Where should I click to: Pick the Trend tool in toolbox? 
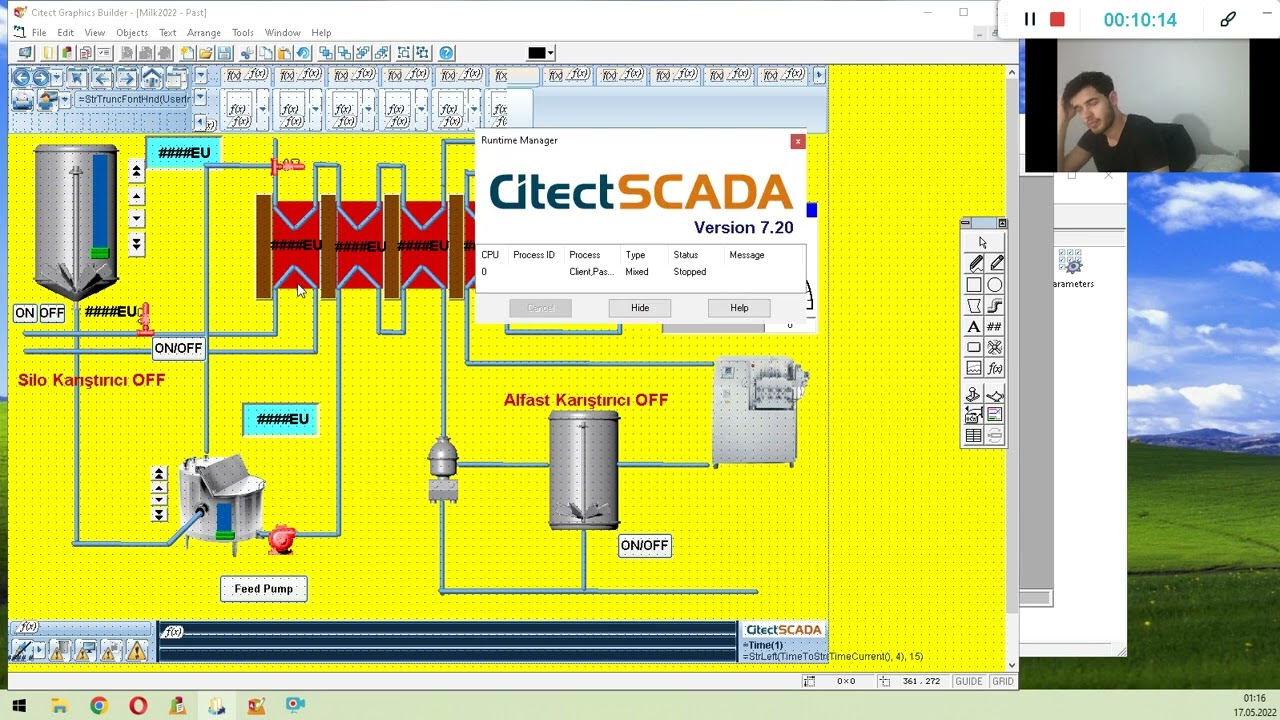click(x=974, y=369)
